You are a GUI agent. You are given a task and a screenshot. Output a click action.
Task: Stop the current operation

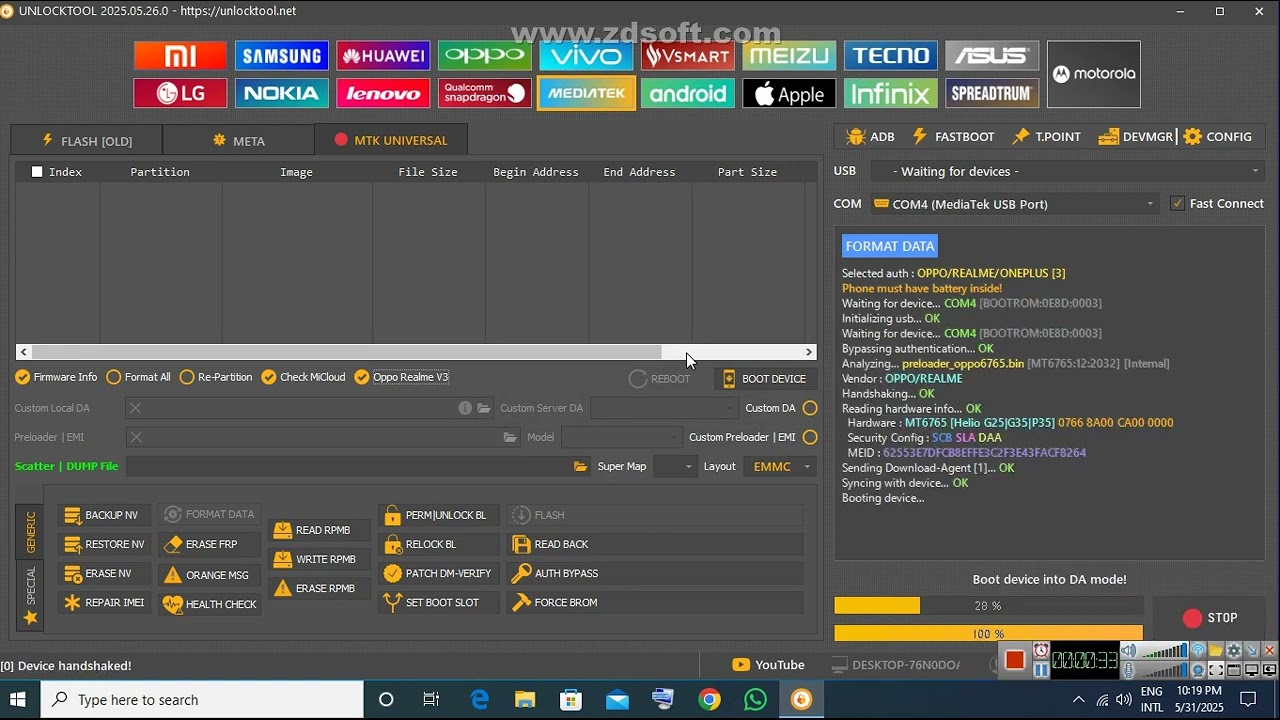[x=1210, y=618]
